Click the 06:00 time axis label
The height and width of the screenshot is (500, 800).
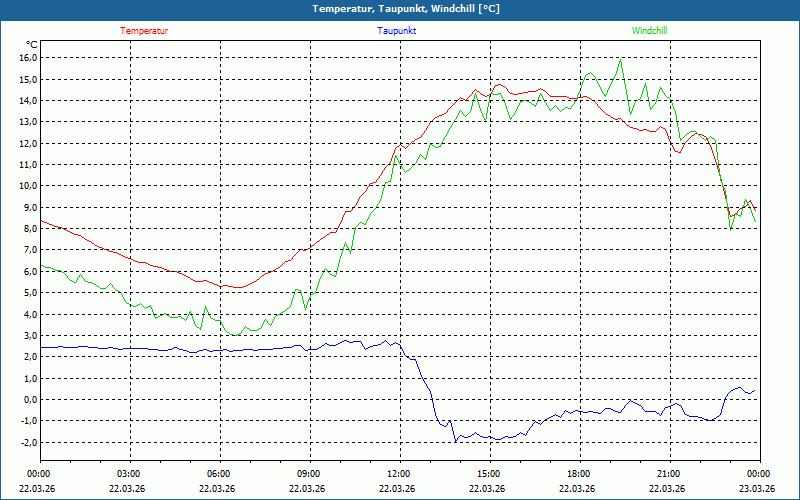pyautogui.click(x=217, y=474)
